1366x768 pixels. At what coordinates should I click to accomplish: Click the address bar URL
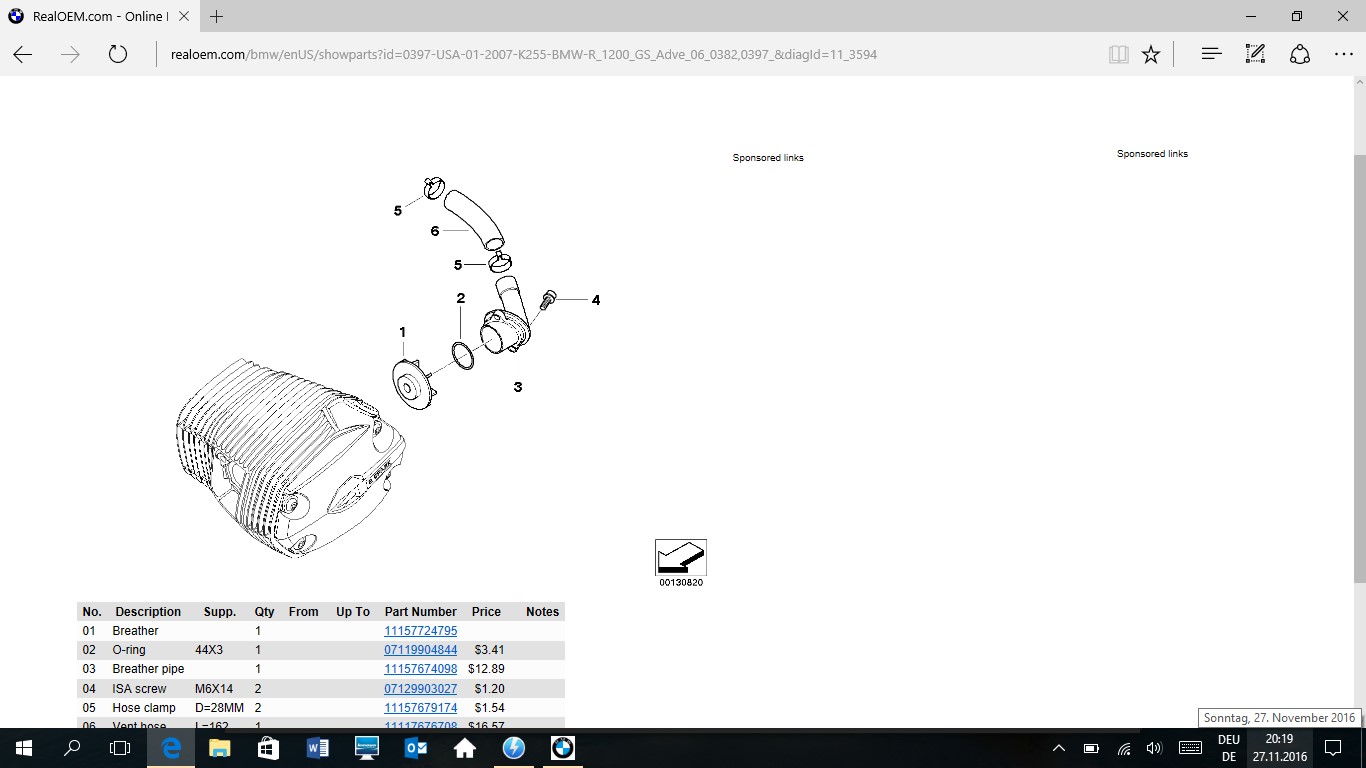(x=525, y=54)
